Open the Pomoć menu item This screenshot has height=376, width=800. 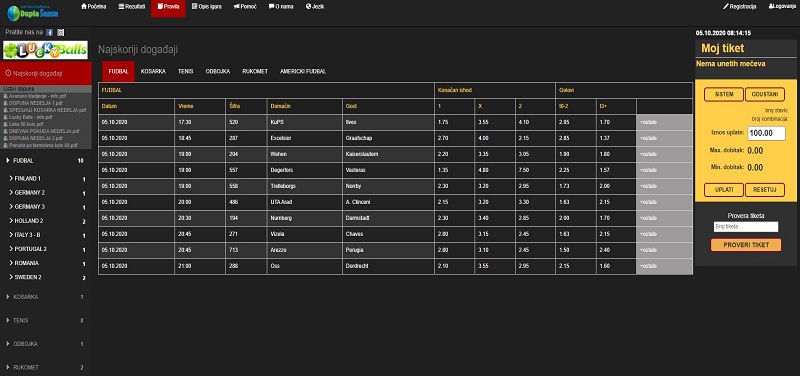tap(245, 7)
